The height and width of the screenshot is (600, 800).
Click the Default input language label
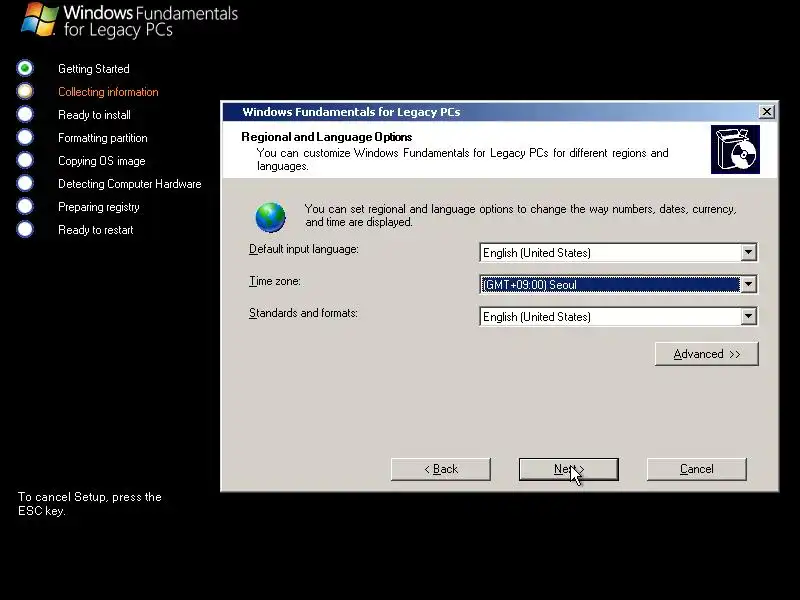click(x=304, y=249)
